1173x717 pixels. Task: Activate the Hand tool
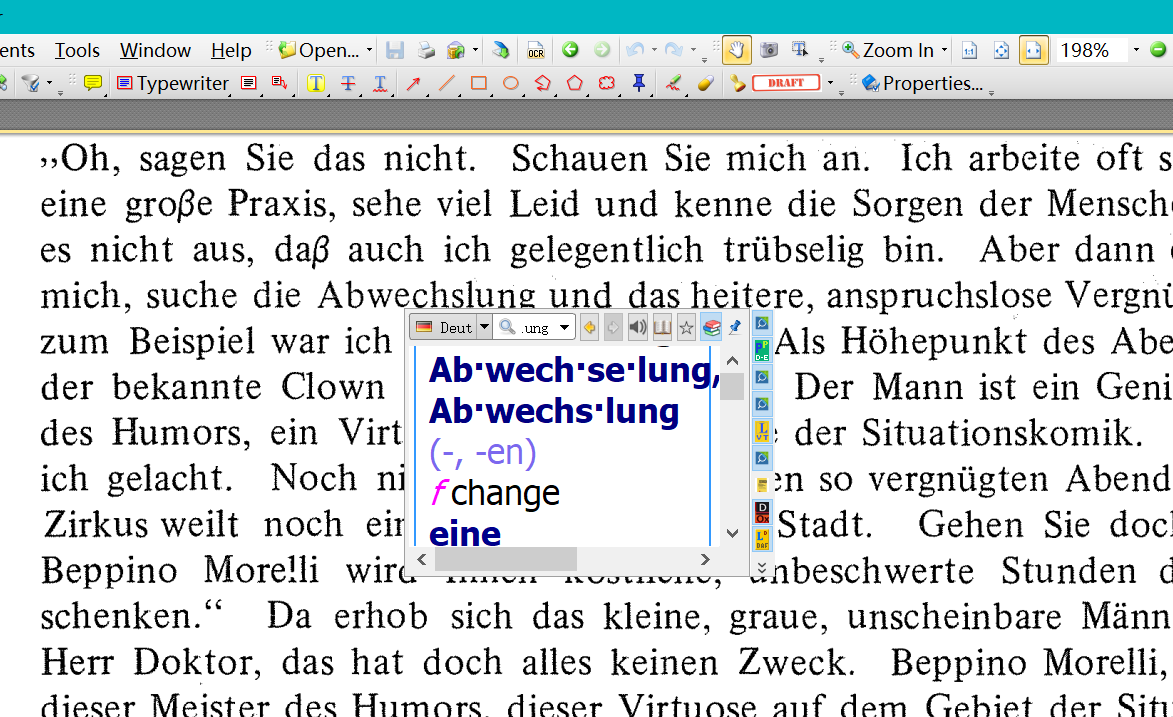pyautogui.click(x=736, y=50)
